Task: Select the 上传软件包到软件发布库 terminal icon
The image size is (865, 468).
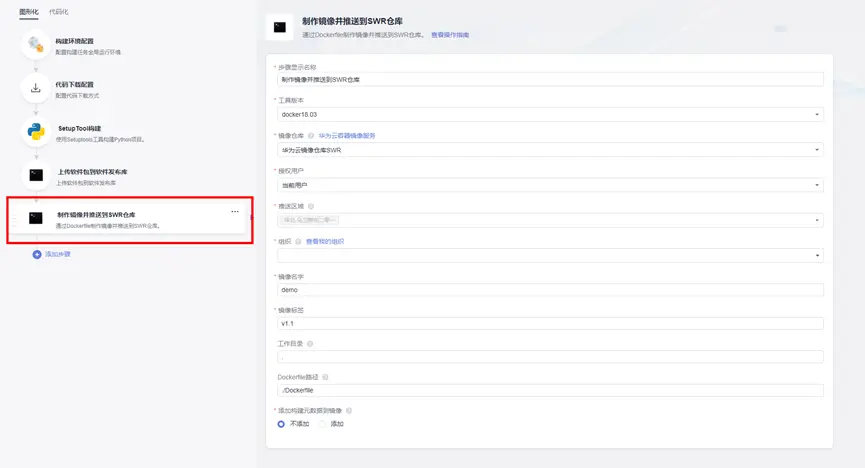Action: pyautogui.click(x=36, y=175)
